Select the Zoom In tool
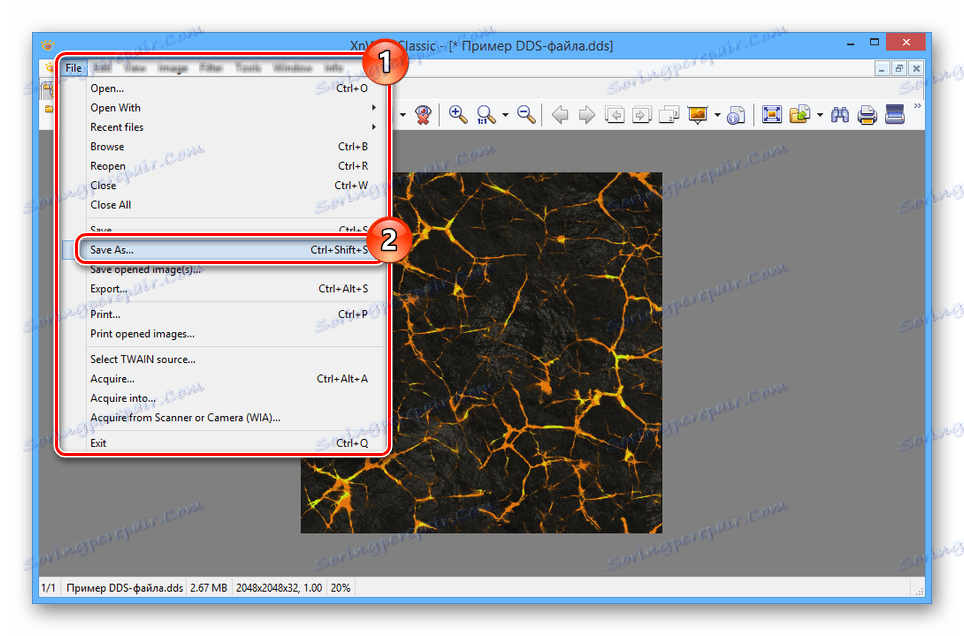 pos(459,114)
